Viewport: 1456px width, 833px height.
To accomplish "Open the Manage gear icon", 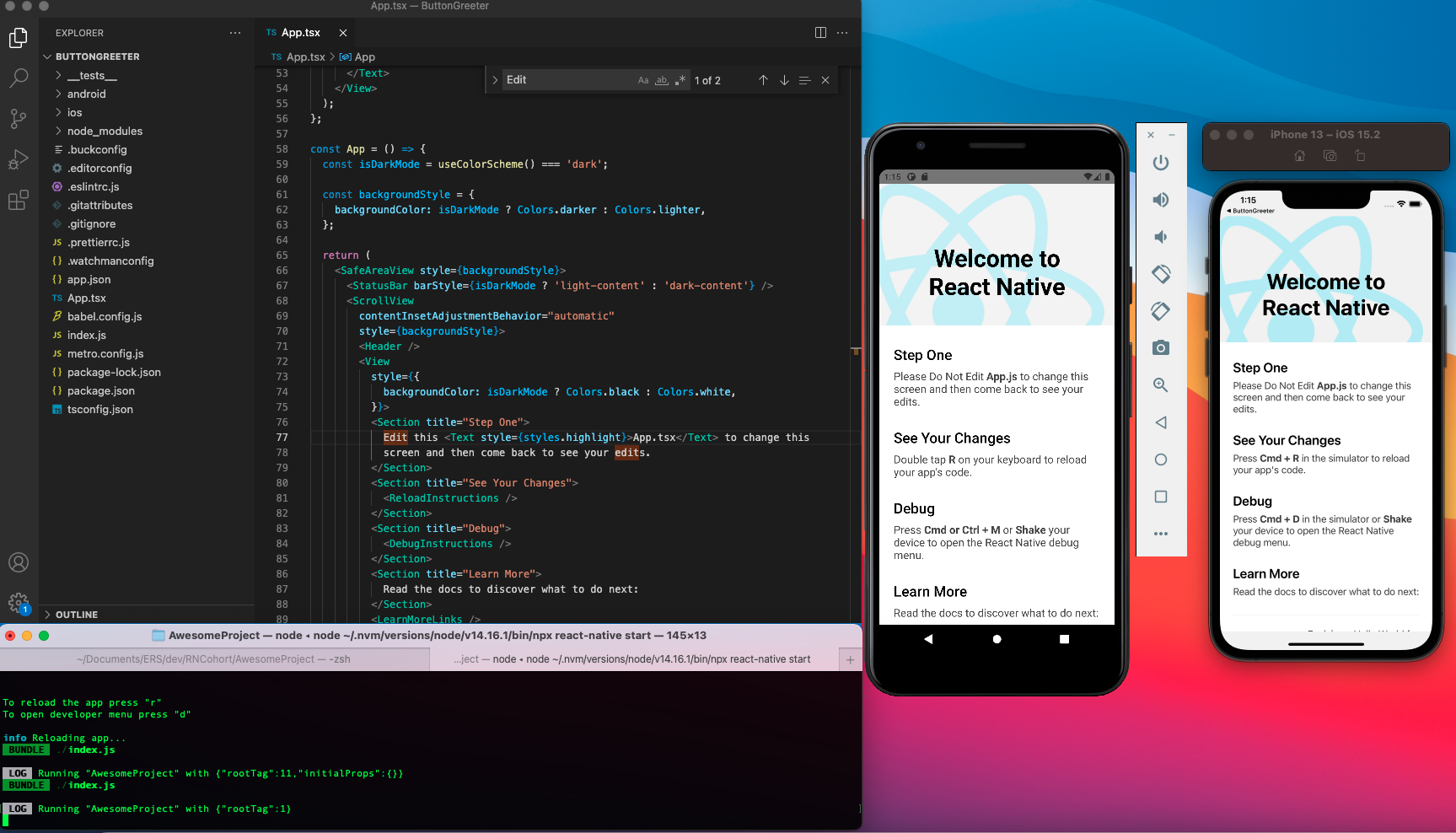I will tap(19, 603).
